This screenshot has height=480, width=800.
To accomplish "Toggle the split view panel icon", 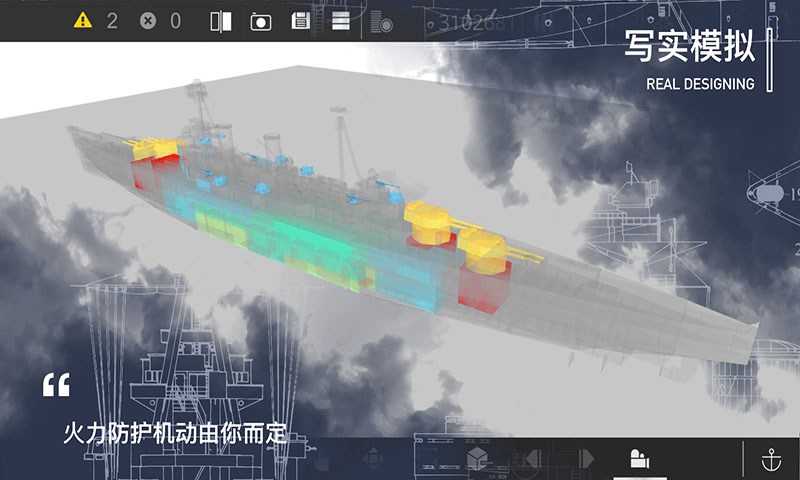I will coord(221,21).
